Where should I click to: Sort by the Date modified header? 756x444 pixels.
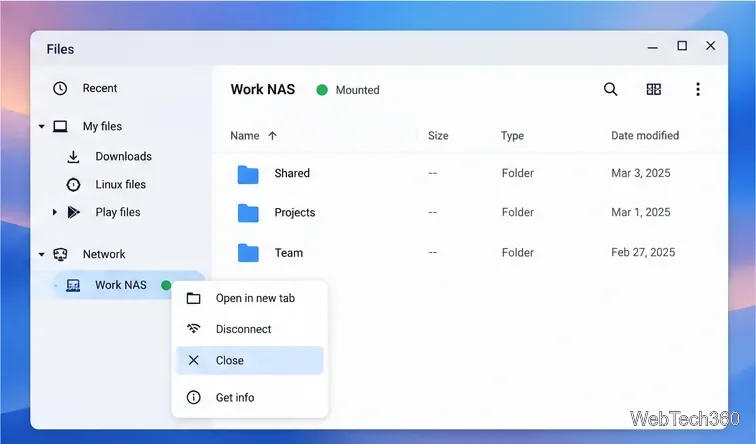[645, 135]
